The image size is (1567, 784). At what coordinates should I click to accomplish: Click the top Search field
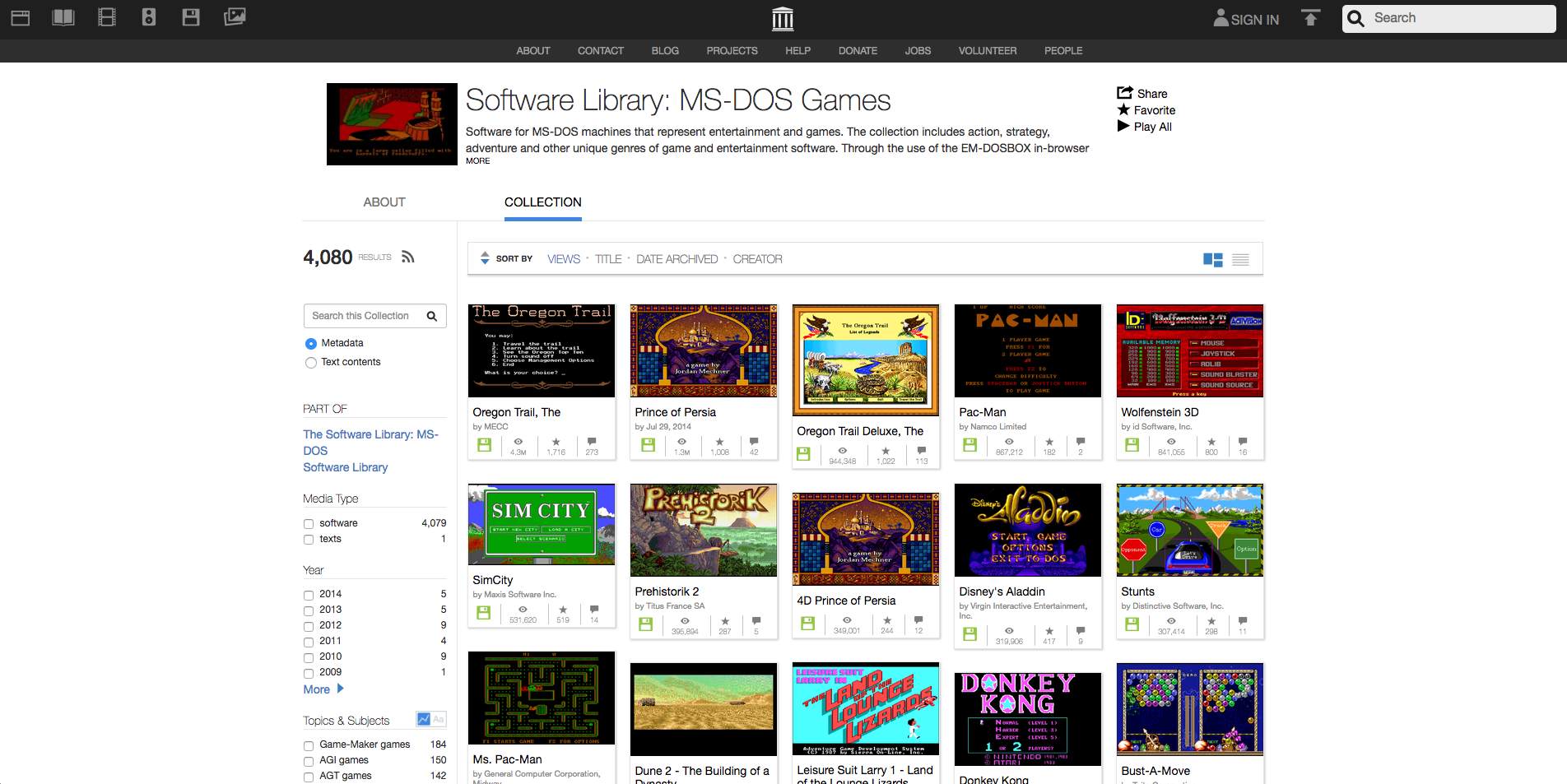point(1449,18)
